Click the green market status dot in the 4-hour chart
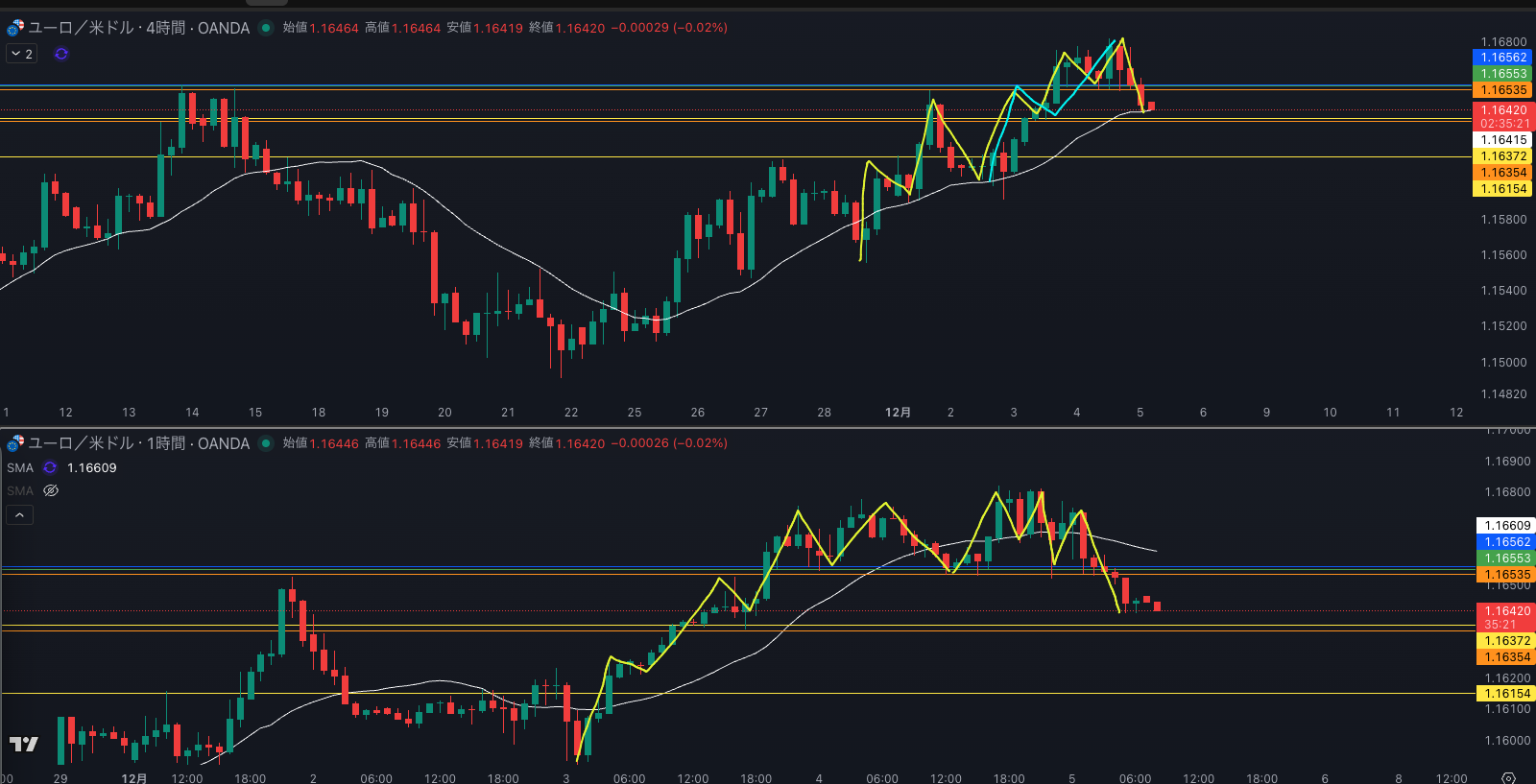Image resolution: width=1536 pixels, height=784 pixels. point(266,28)
